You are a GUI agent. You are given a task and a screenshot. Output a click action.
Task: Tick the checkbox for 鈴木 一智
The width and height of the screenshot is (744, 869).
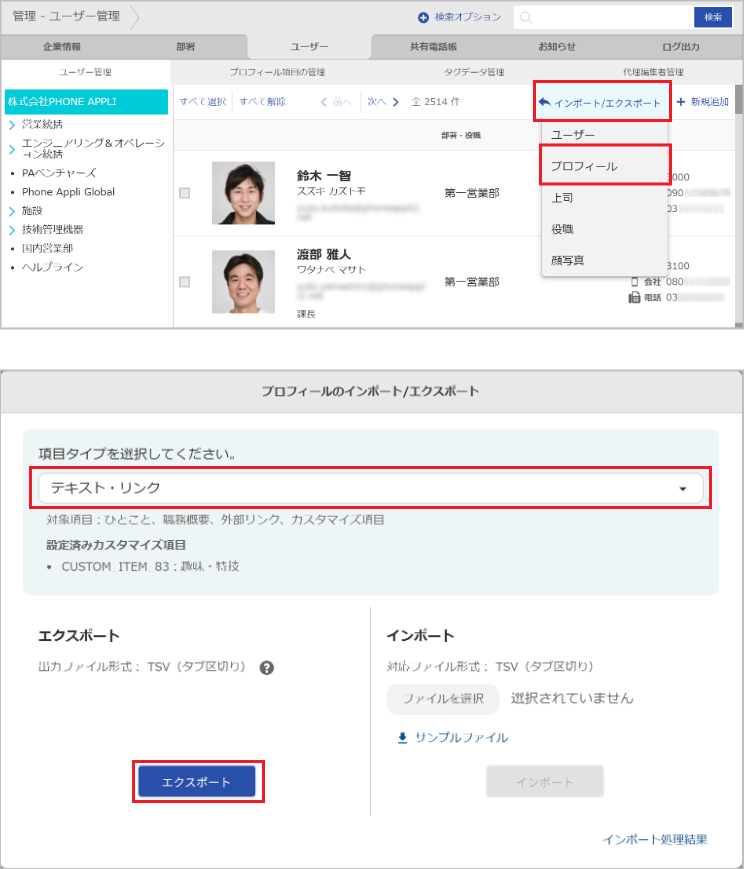[185, 193]
